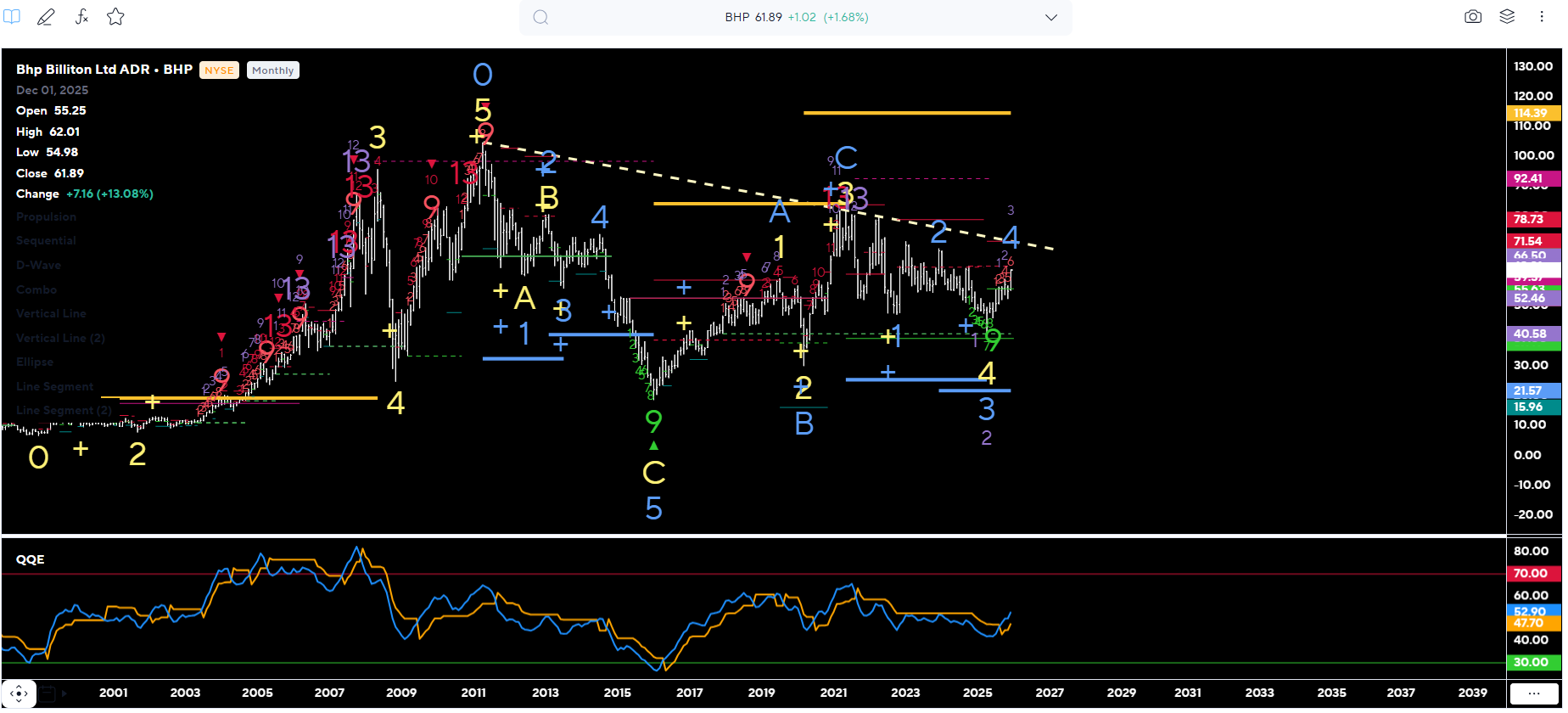The height and width of the screenshot is (713, 1568).
Task: Open the three-dot more options menu
Action: click(1542, 17)
